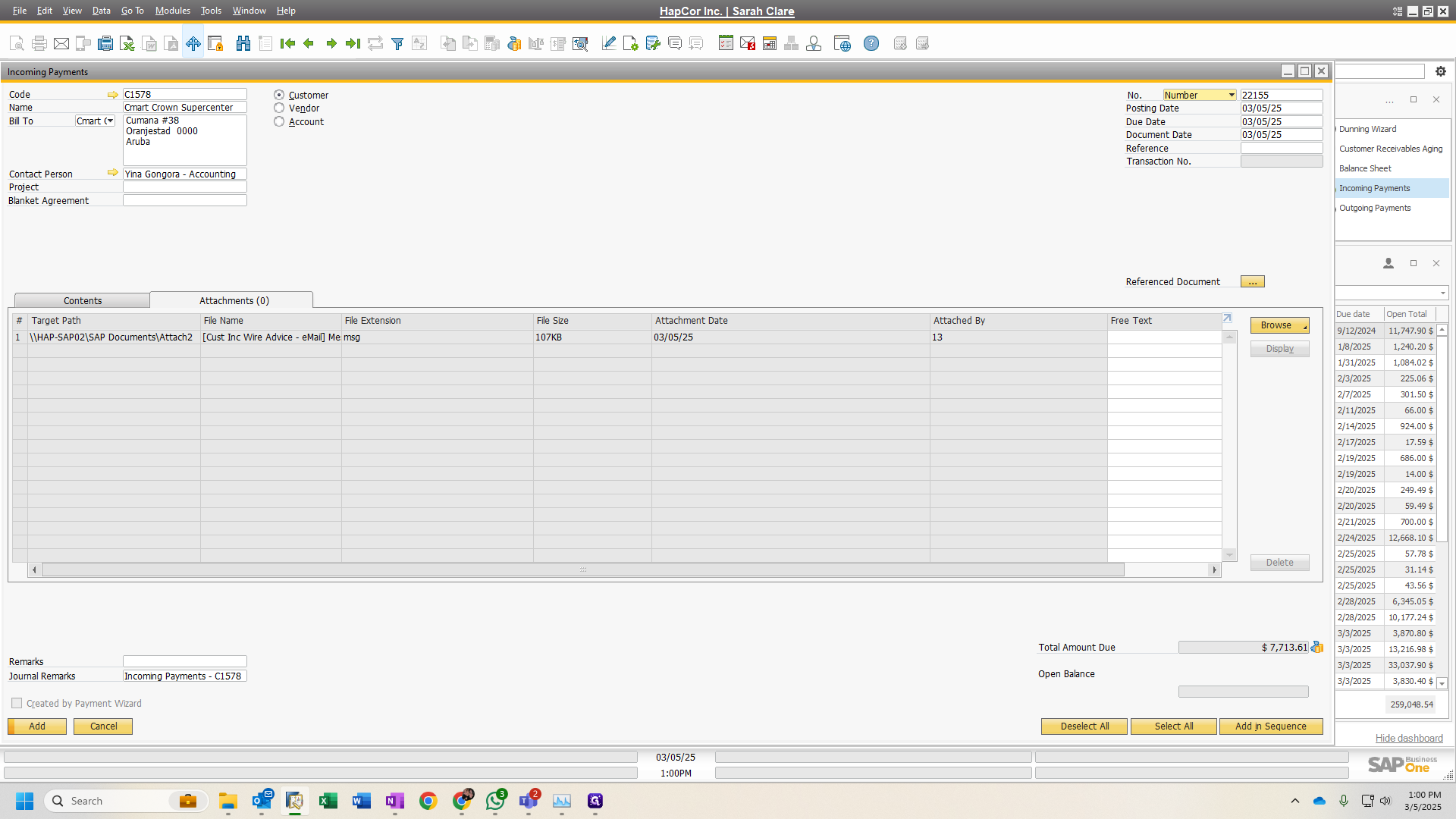Click the Reference input field
The width and height of the screenshot is (1456, 819).
tap(1282, 148)
